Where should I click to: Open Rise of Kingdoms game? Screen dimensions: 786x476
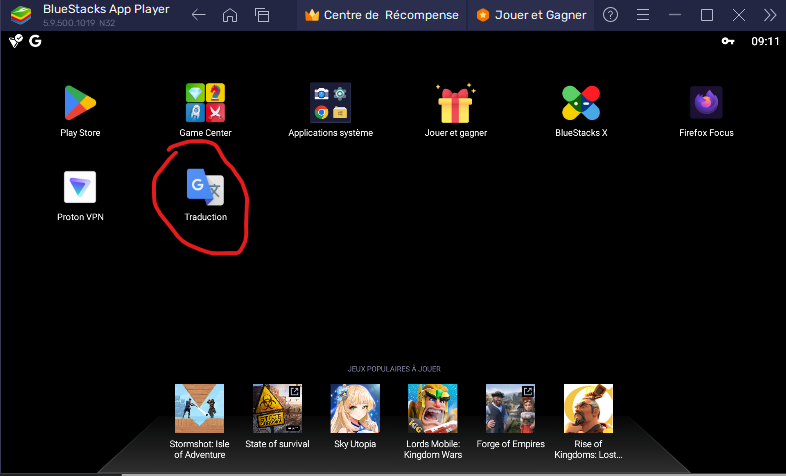(x=588, y=408)
